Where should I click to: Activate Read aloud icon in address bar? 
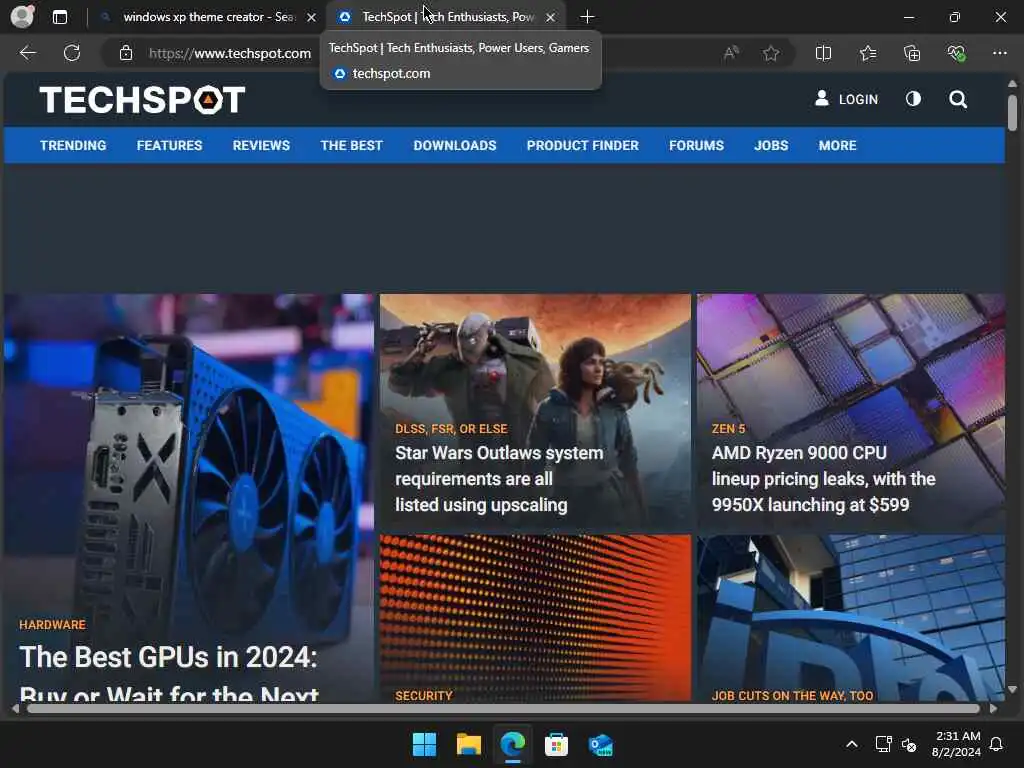coord(731,53)
